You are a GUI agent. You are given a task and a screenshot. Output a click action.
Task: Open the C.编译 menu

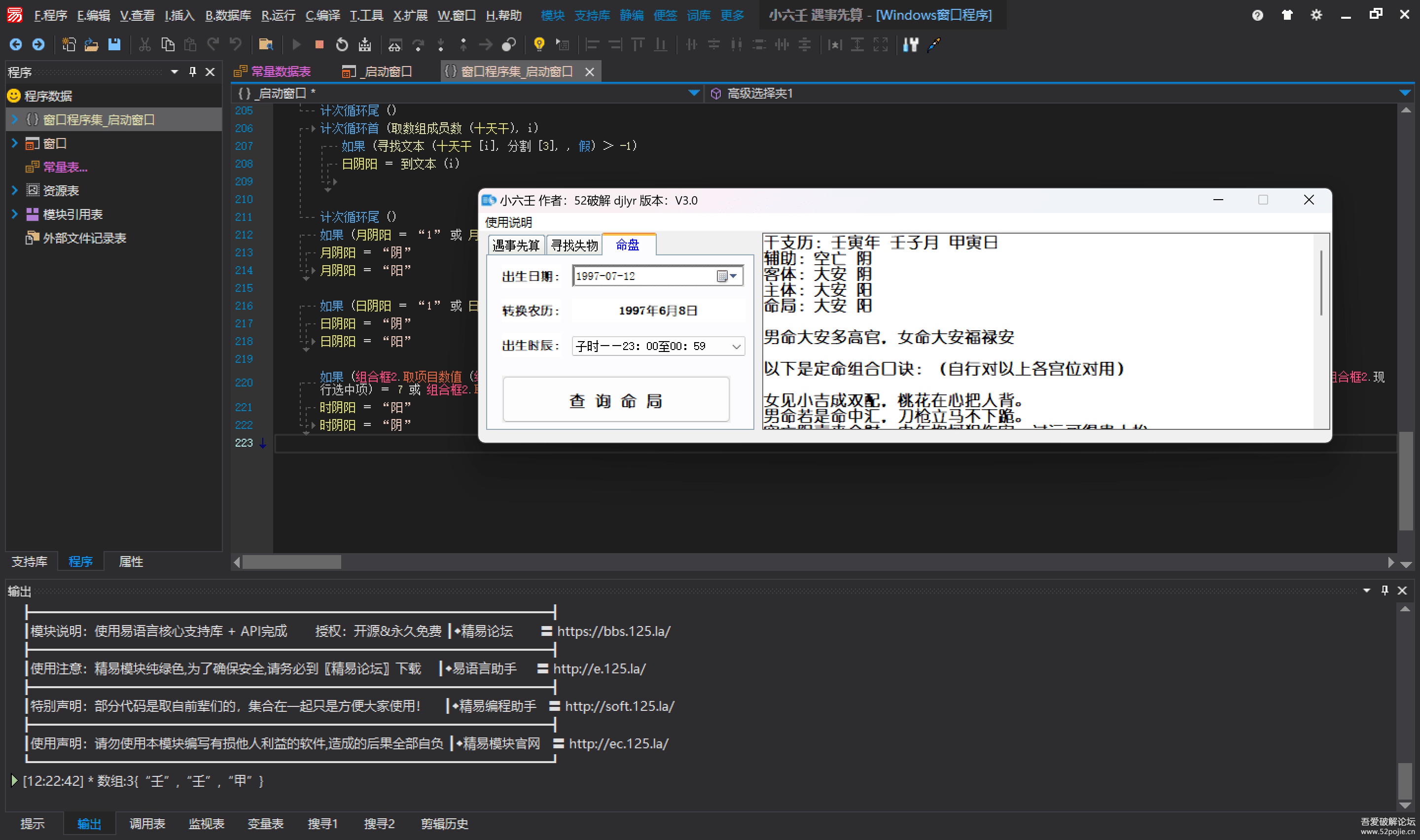[x=322, y=15]
